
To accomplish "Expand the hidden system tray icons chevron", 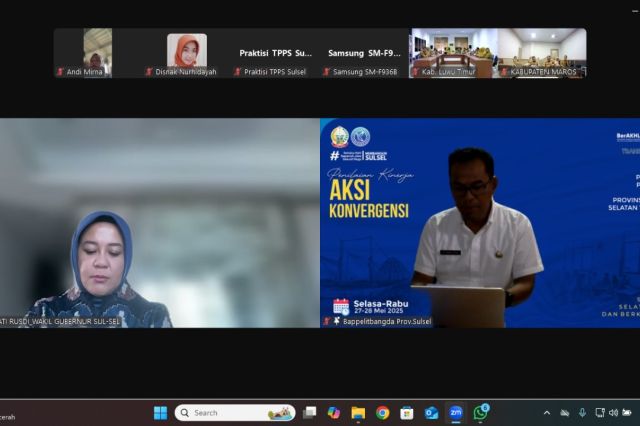I will [x=547, y=413].
